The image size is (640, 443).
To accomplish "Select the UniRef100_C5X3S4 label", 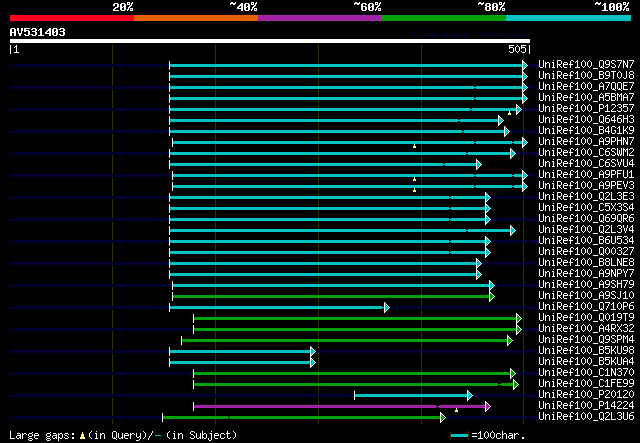I will [x=586, y=208].
